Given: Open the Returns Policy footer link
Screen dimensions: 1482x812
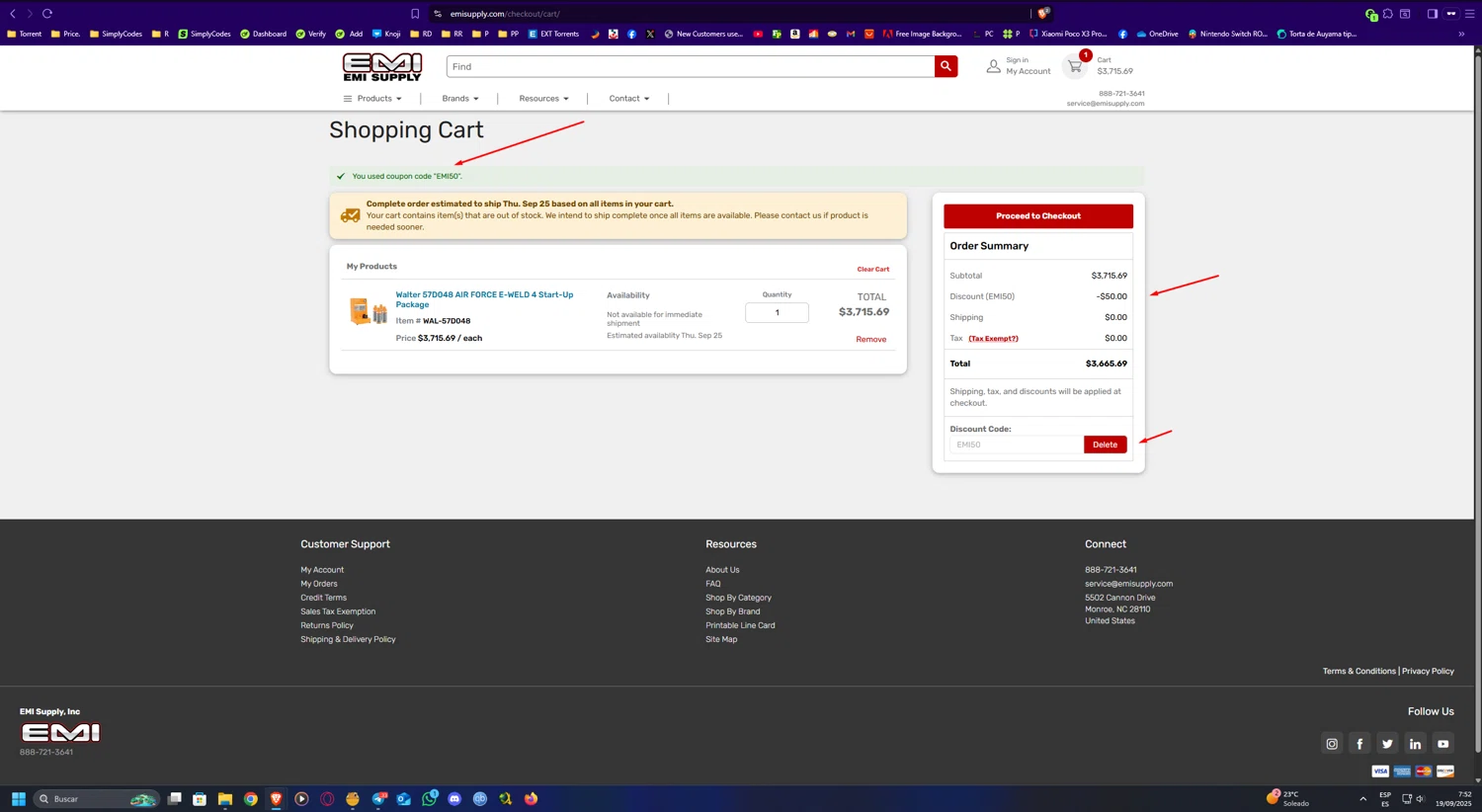Looking at the screenshot, I should point(327,625).
